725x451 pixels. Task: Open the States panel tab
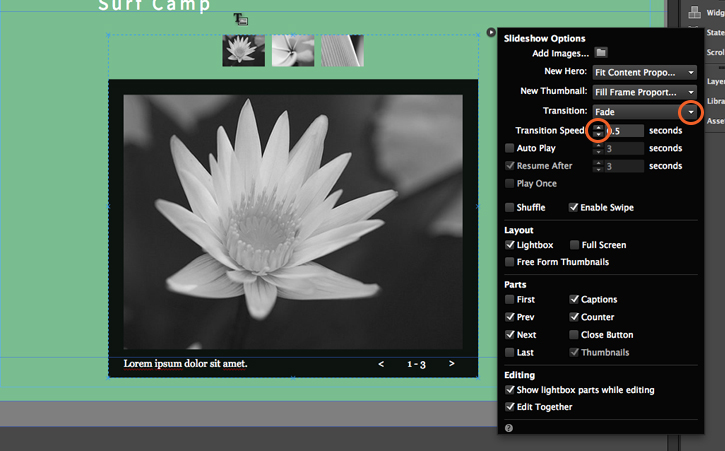pyautogui.click(x=715, y=32)
